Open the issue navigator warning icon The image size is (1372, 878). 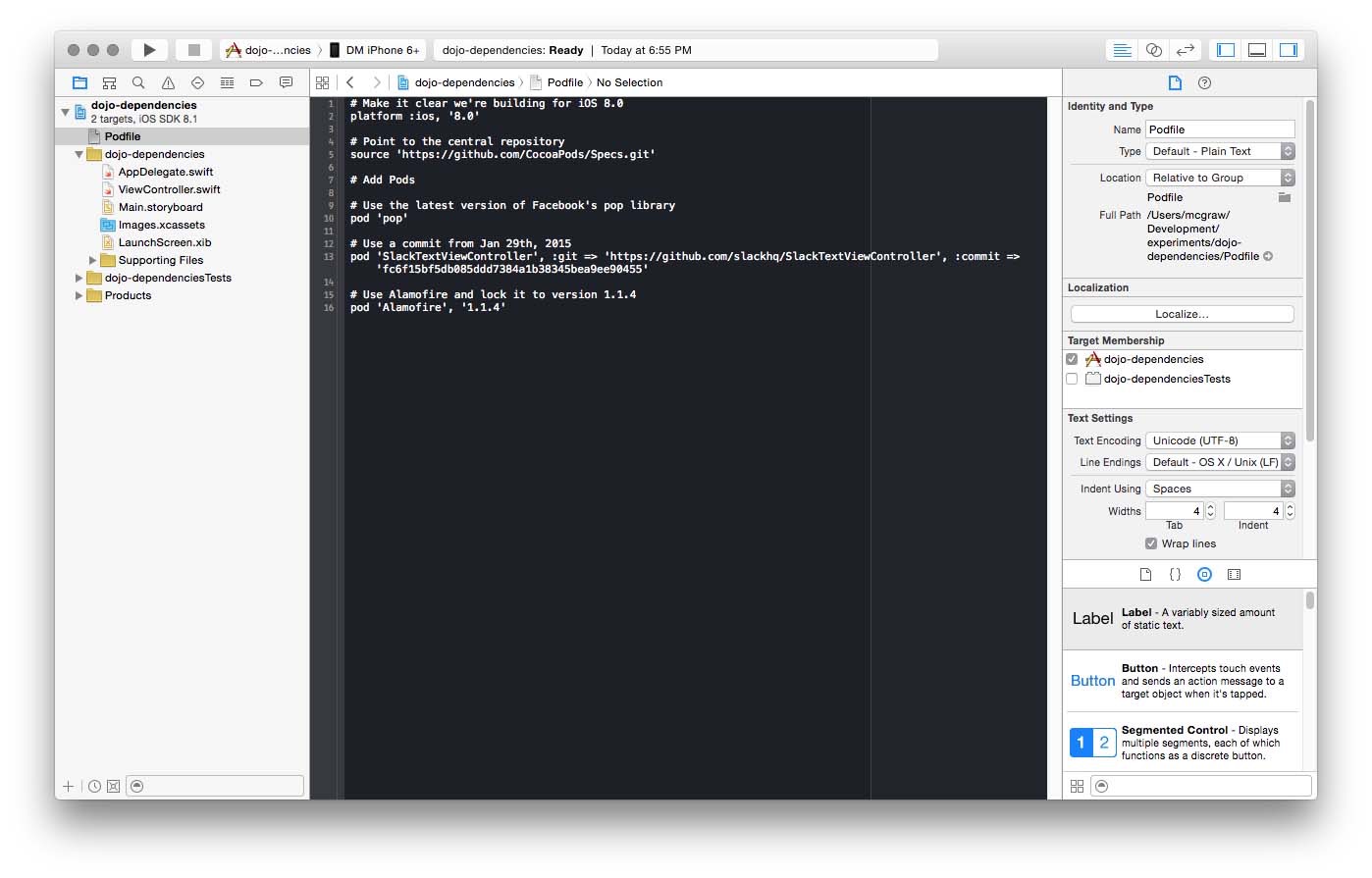(168, 82)
